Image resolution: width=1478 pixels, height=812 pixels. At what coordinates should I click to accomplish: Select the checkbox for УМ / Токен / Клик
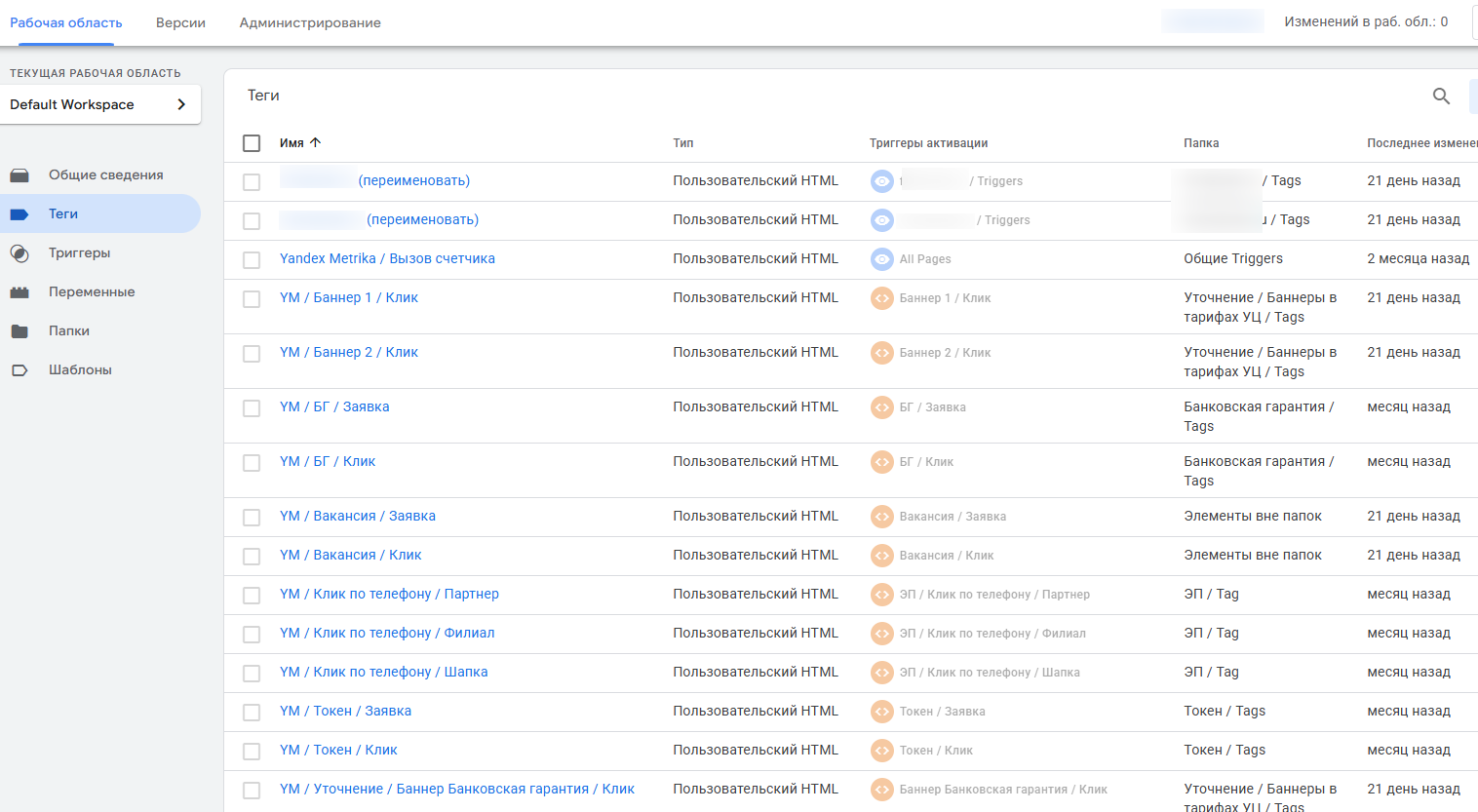click(251, 750)
